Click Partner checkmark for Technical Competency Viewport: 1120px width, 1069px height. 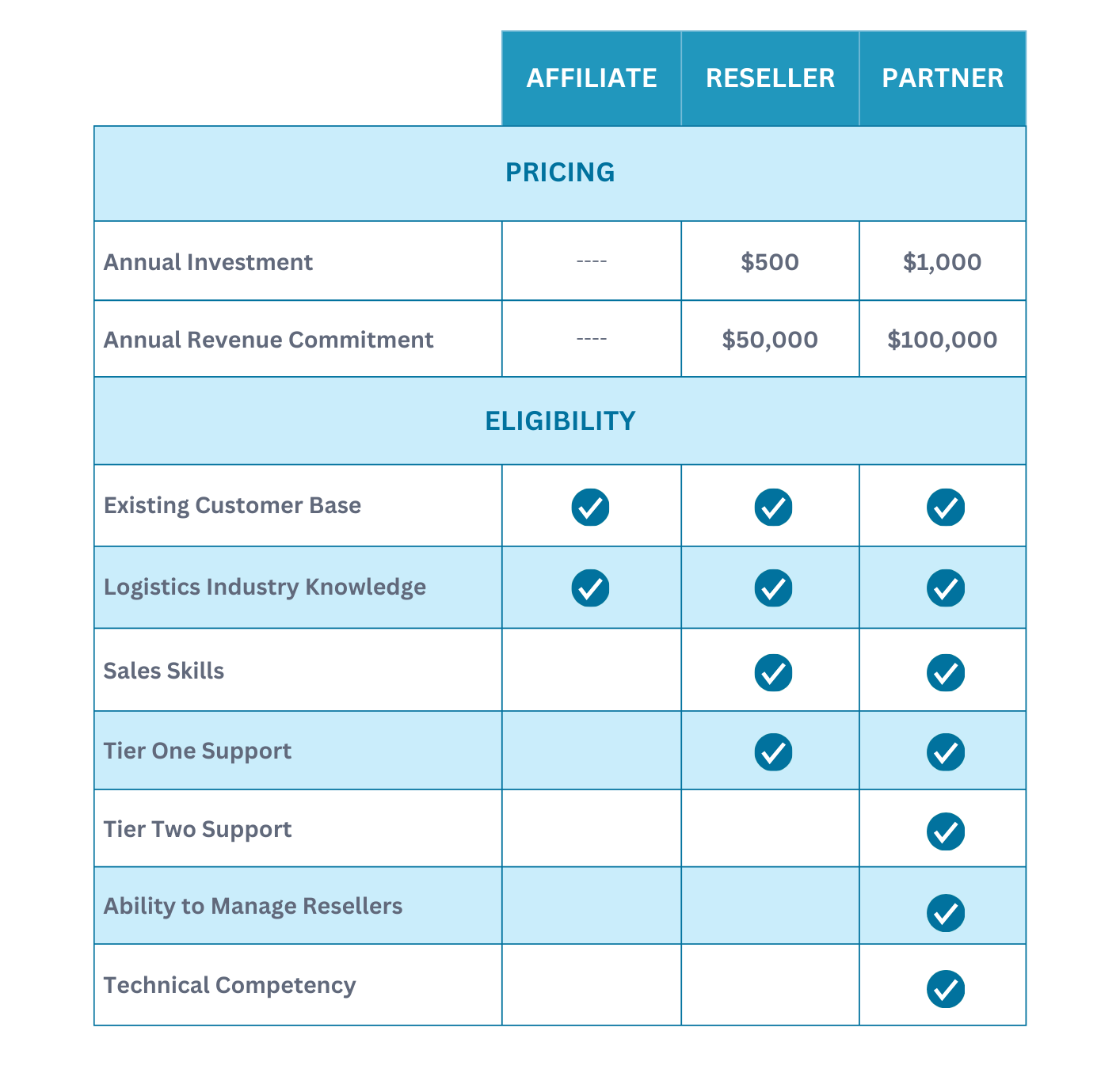point(946,988)
